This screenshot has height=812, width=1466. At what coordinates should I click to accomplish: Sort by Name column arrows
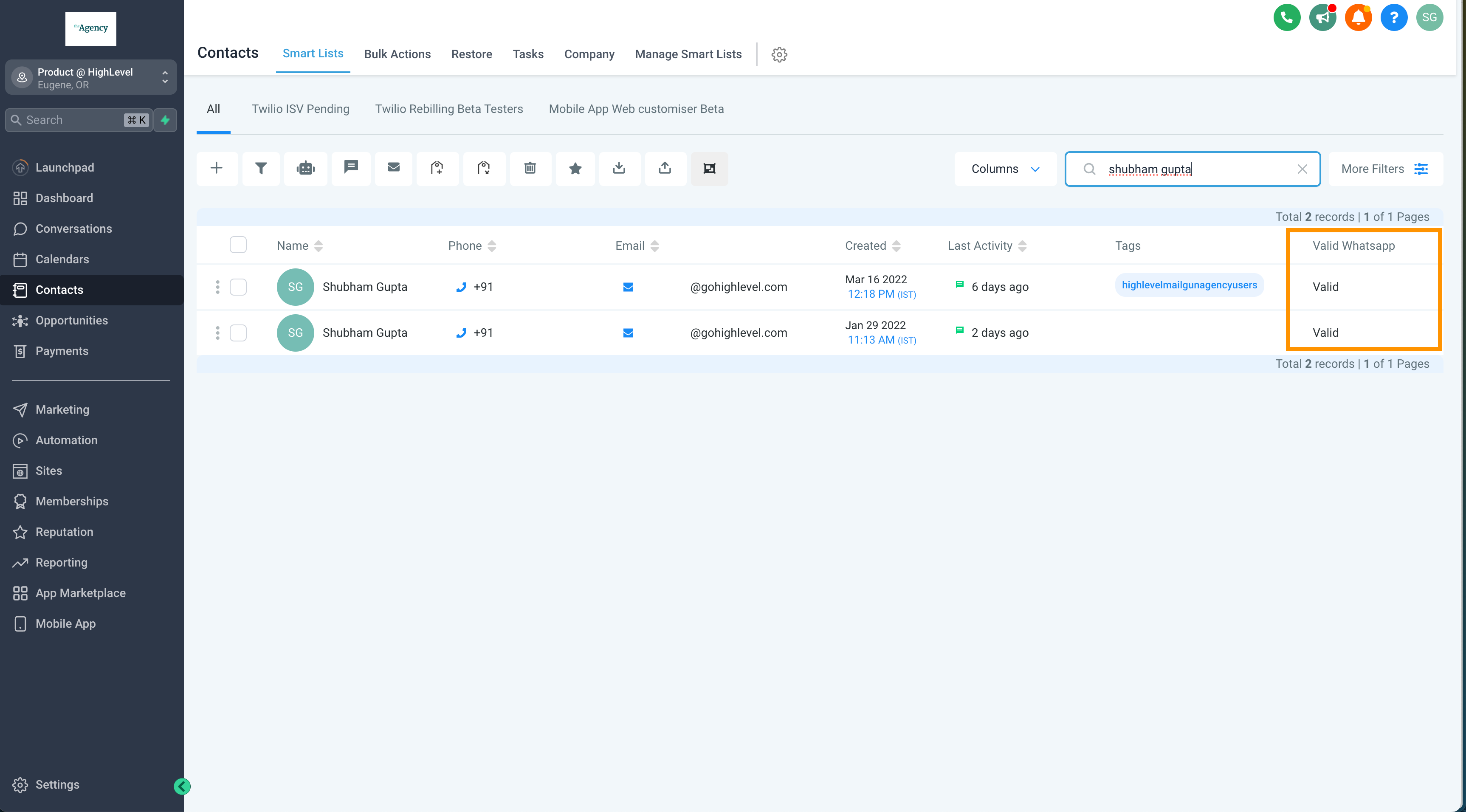[x=319, y=246]
